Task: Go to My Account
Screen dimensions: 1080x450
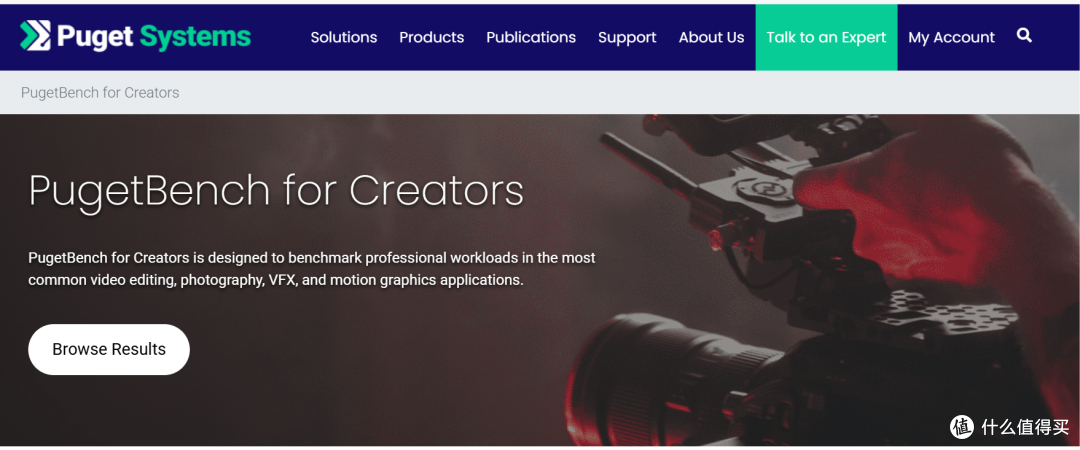Action: pyautogui.click(x=951, y=37)
